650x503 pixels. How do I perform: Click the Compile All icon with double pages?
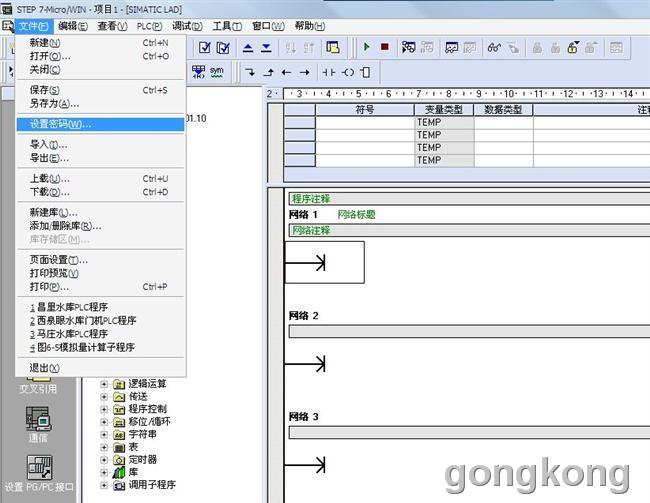[223, 48]
